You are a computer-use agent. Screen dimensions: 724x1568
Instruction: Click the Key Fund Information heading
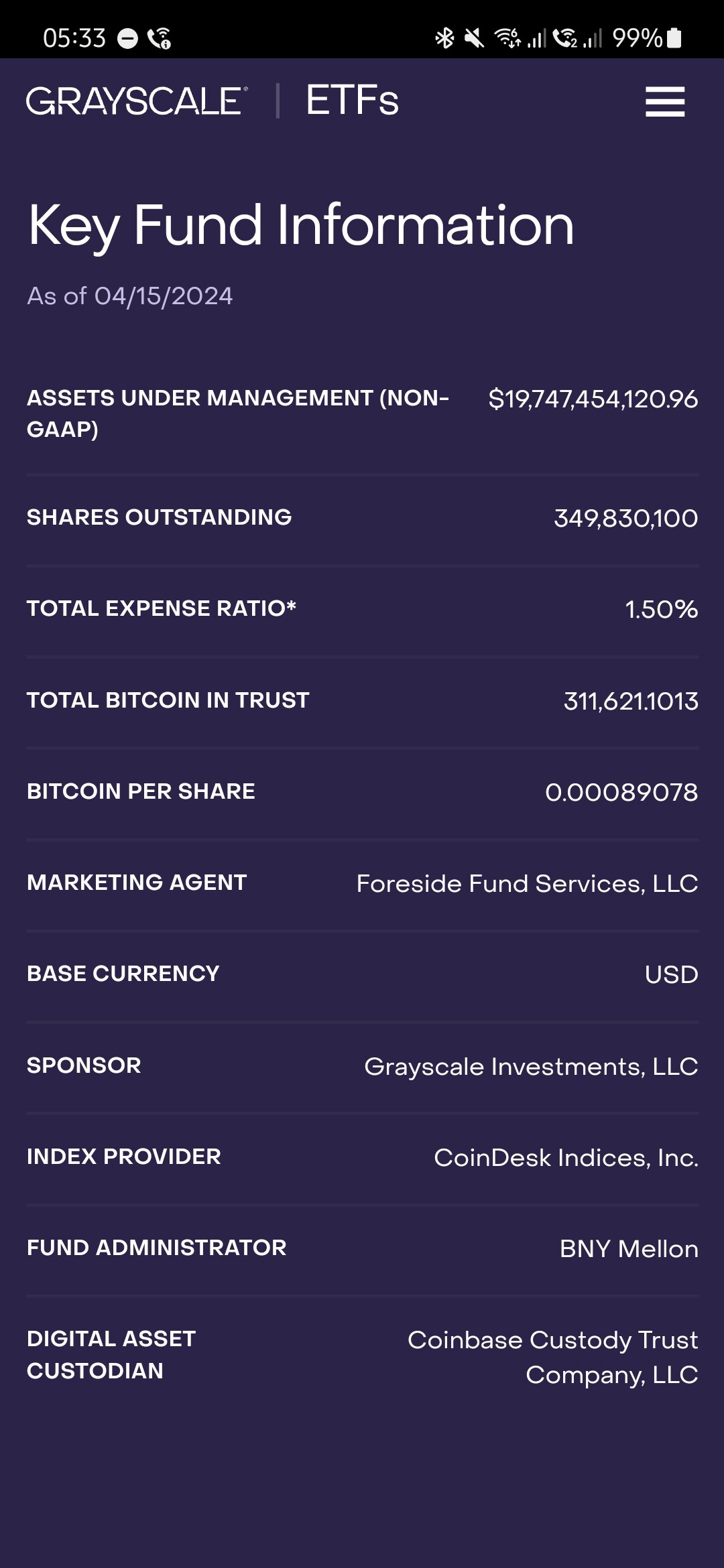[300, 226]
